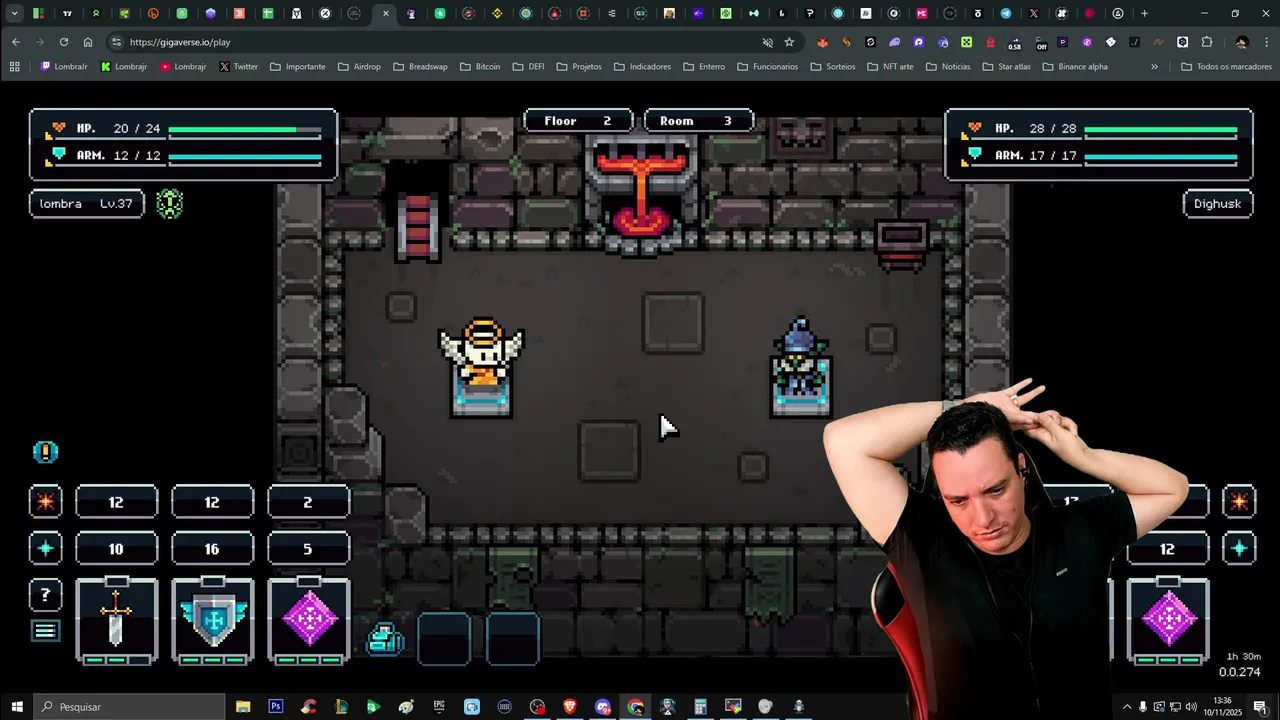Image resolution: width=1280 pixels, height=720 pixels.
Task: Click the sword defense value 10
Action: (x=116, y=549)
